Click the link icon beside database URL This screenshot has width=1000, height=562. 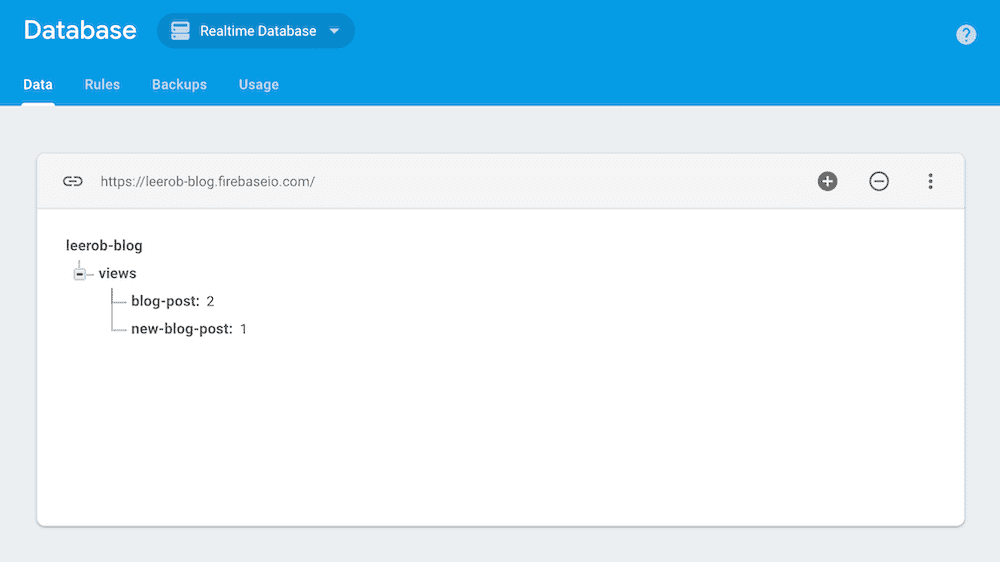pos(73,181)
